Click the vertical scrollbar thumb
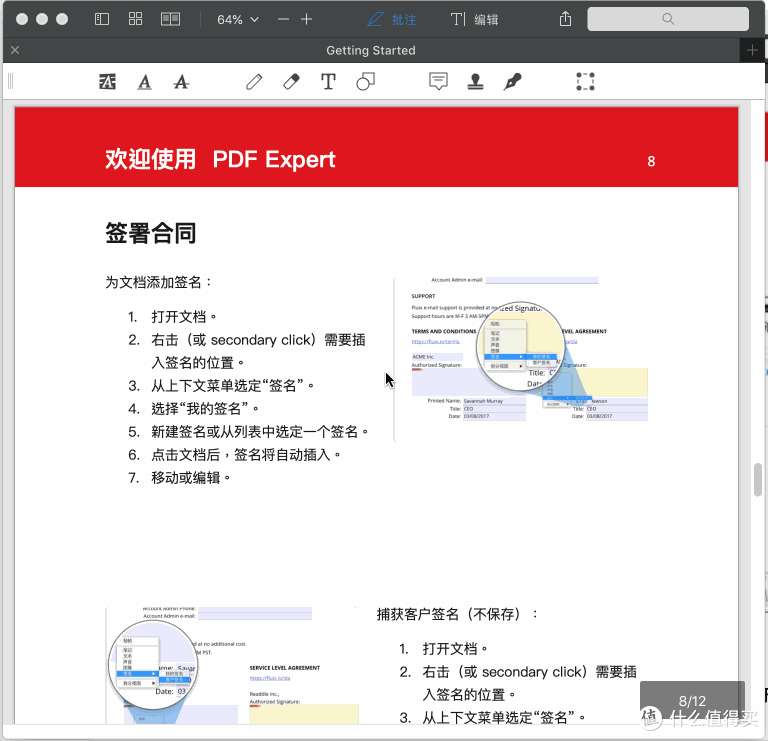This screenshot has width=768, height=741. pos(758,479)
